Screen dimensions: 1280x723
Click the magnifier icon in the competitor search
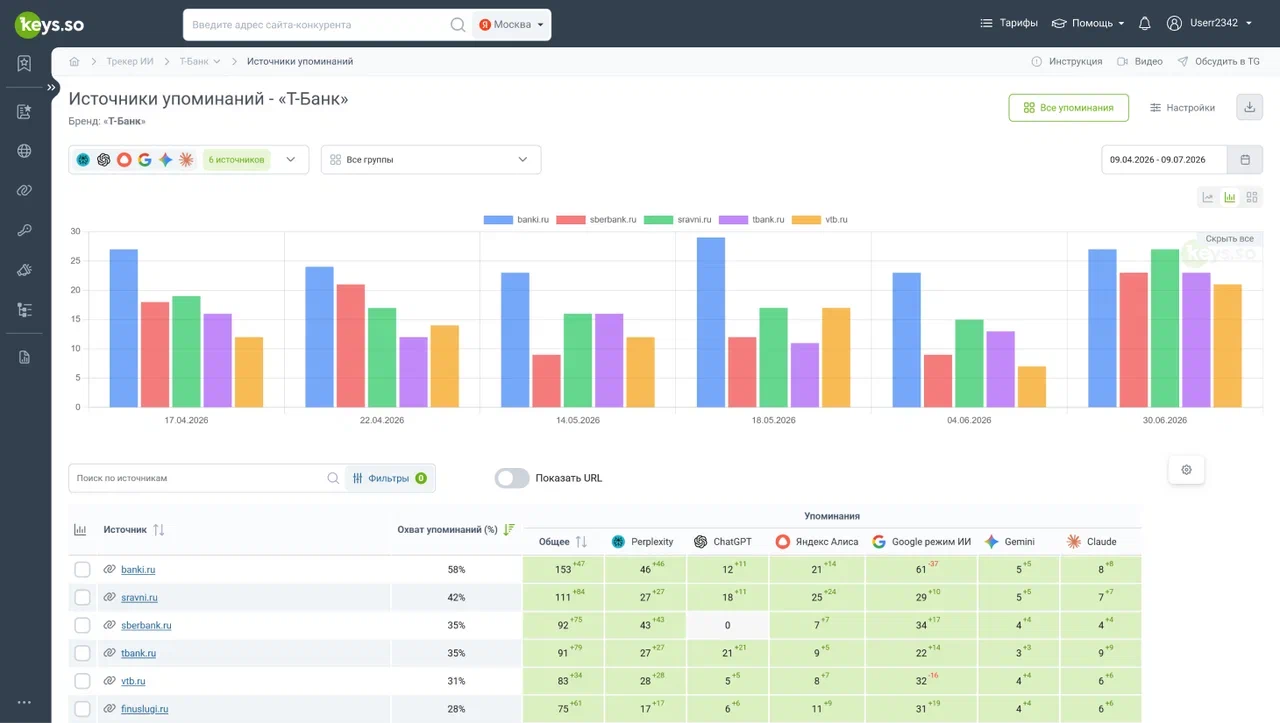[x=458, y=24]
